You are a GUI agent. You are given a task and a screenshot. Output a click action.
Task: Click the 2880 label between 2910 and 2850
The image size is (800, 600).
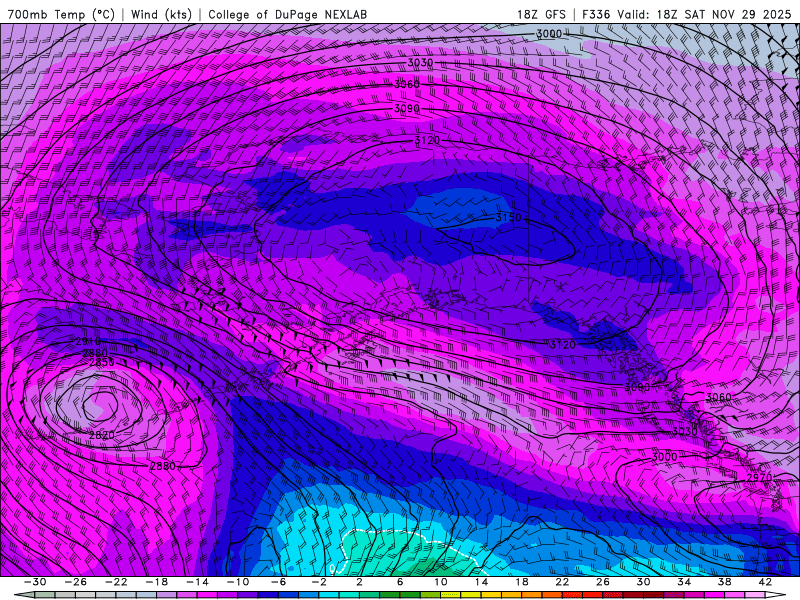click(95, 353)
